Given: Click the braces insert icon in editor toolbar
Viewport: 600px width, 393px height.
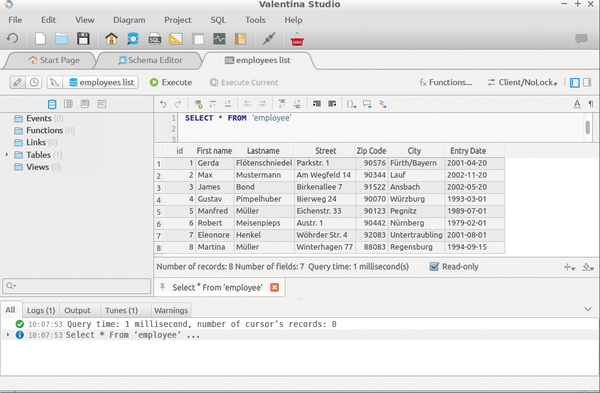Looking at the screenshot, I should tap(351, 104).
